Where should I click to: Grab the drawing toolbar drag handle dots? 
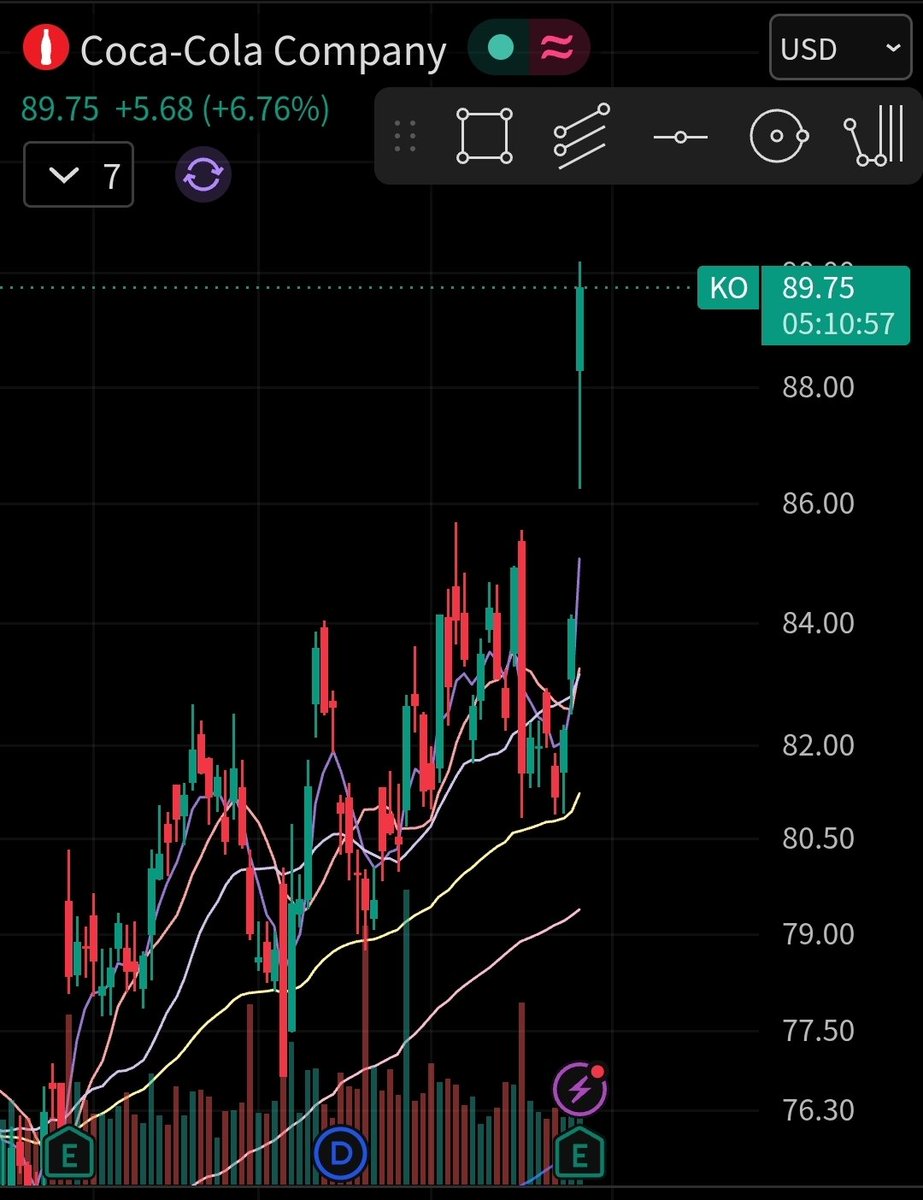pyautogui.click(x=405, y=136)
